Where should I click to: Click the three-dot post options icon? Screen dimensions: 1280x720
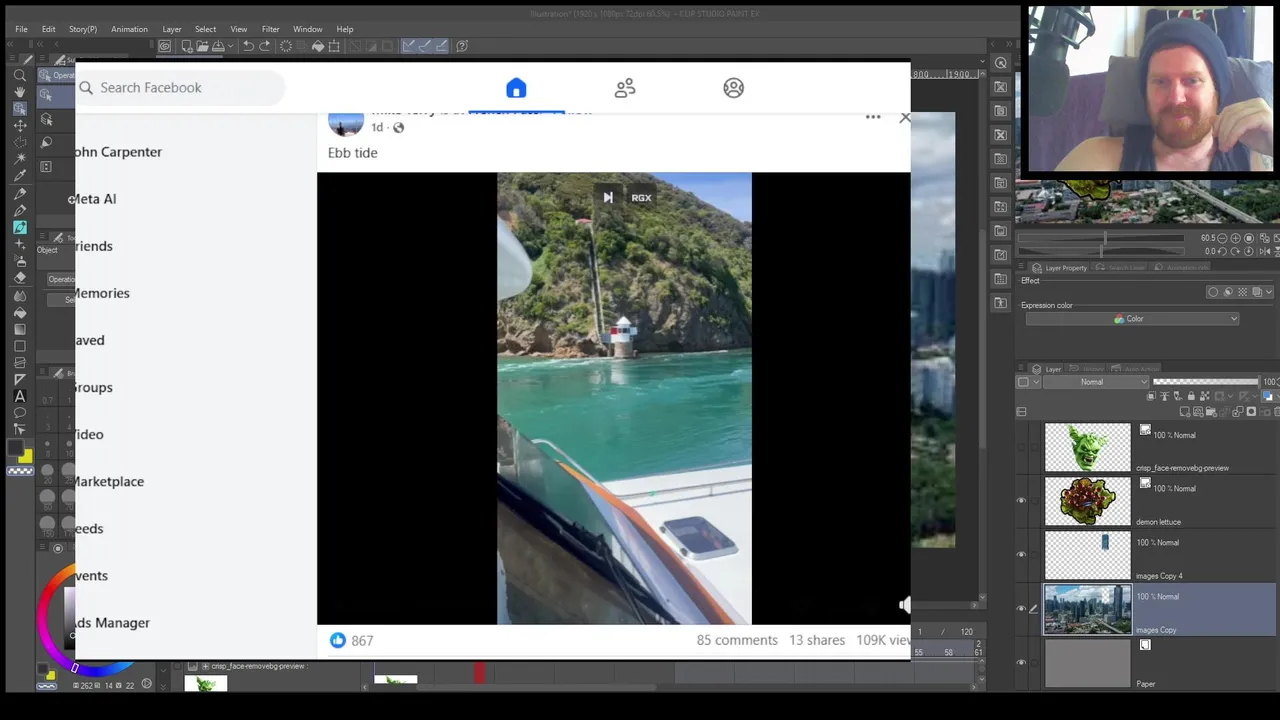tap(873, 117)
